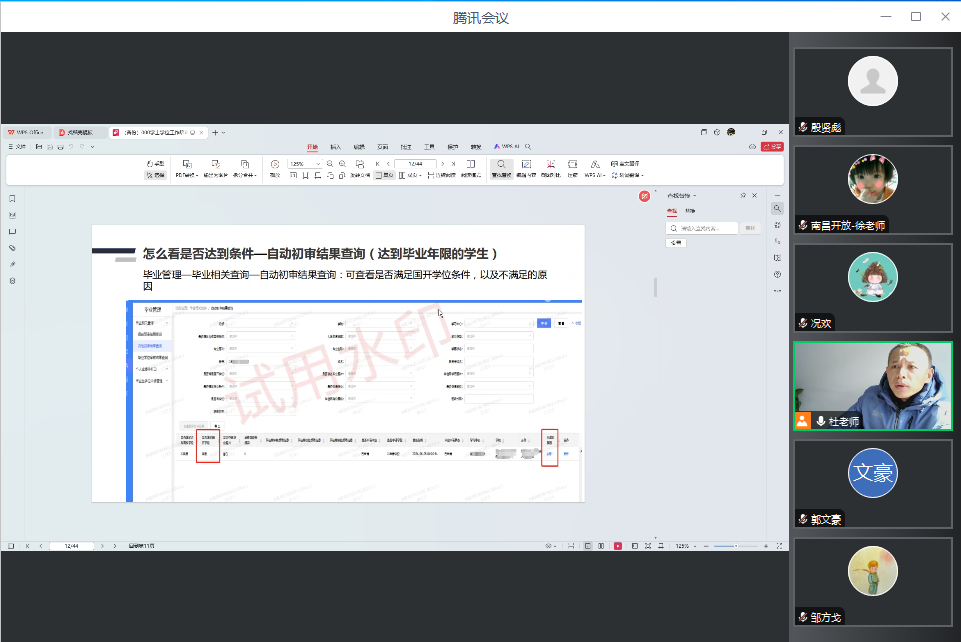Click the bookmark icon in left sidebar

click(12, 198)
